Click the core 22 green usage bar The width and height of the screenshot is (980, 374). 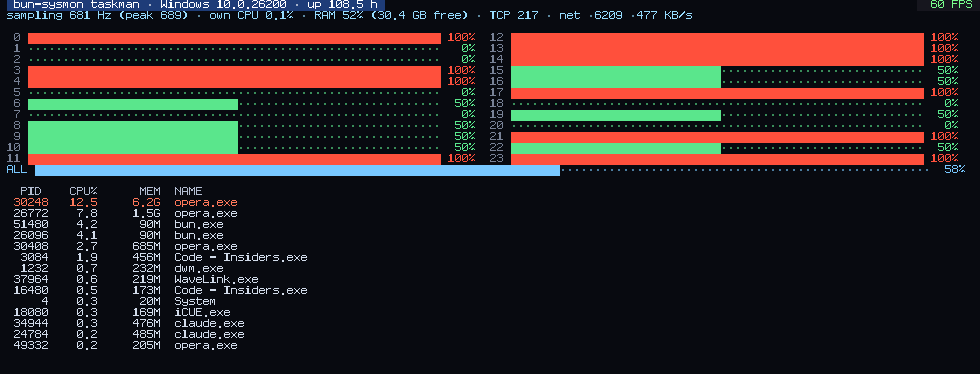[x=616, y=148]
